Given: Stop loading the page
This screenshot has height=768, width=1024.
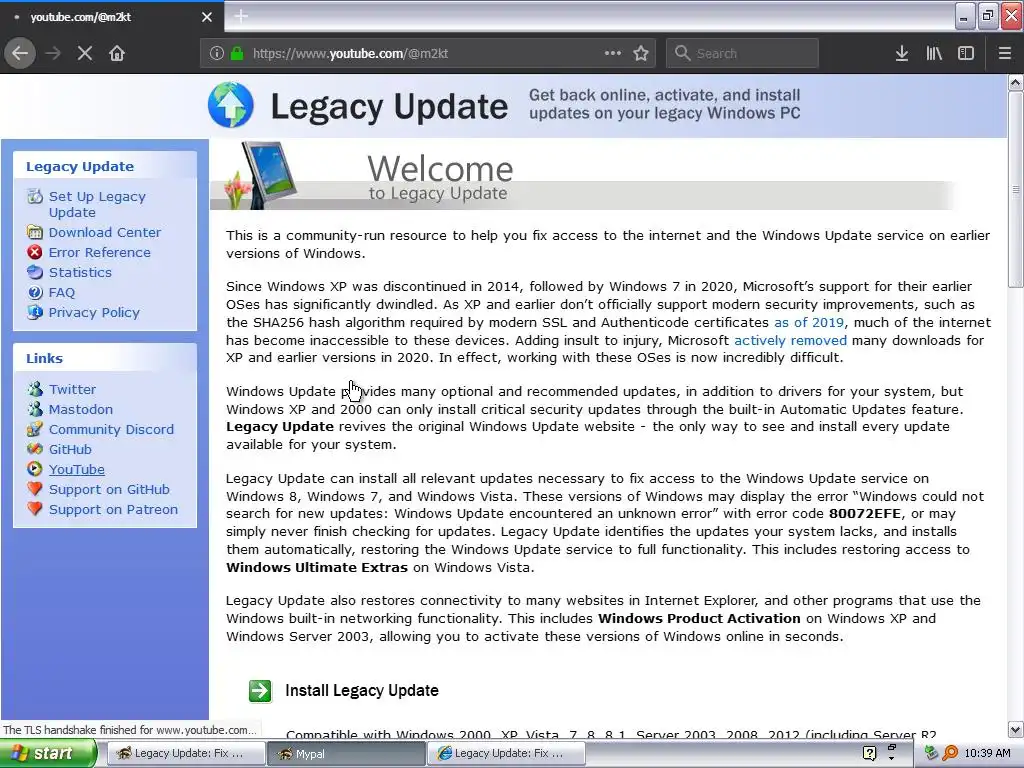Looking at the screenshot, I should click(85, 54).
